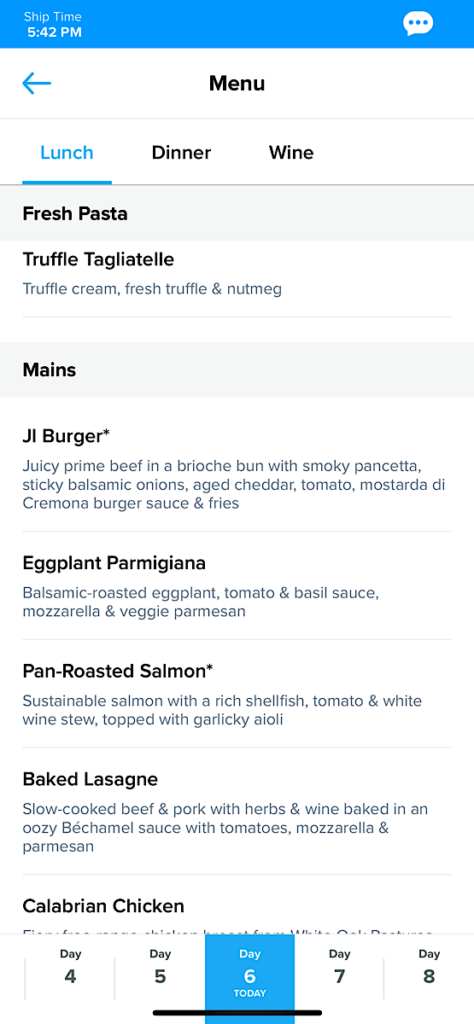The width and height of the screenshot is (474, 1024).
Task: Switch to the Dinner tab
Action: (182, 153)
